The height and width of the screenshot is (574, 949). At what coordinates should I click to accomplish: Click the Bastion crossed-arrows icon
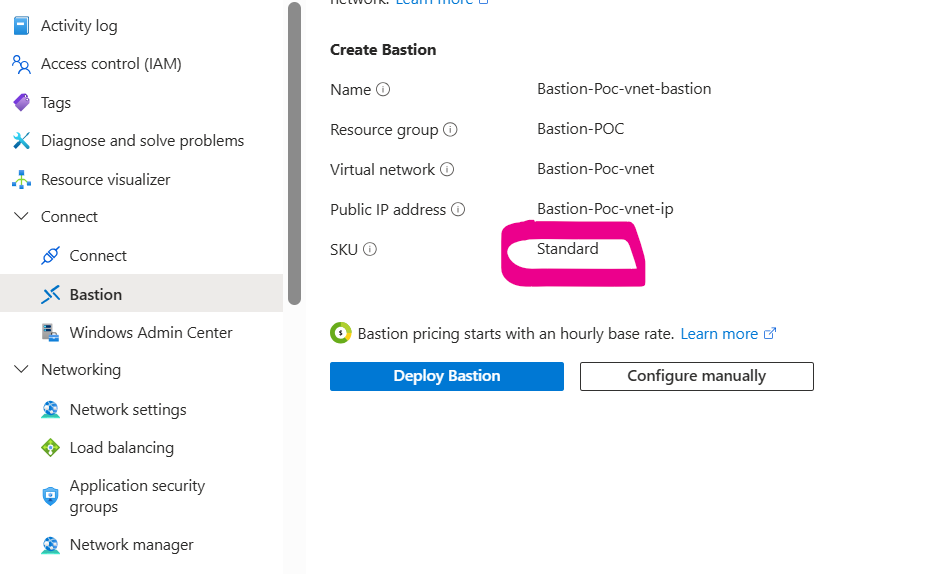[x=50, y=294]
